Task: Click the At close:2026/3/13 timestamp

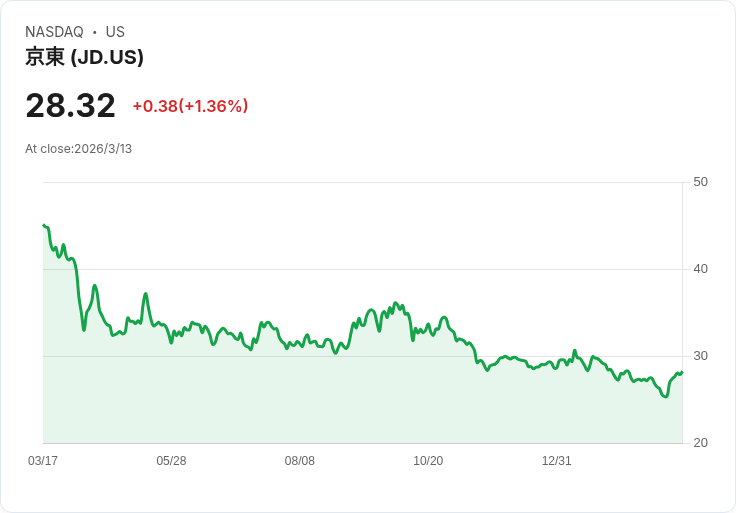Action: pyautogui.click(x=78, y=149)
